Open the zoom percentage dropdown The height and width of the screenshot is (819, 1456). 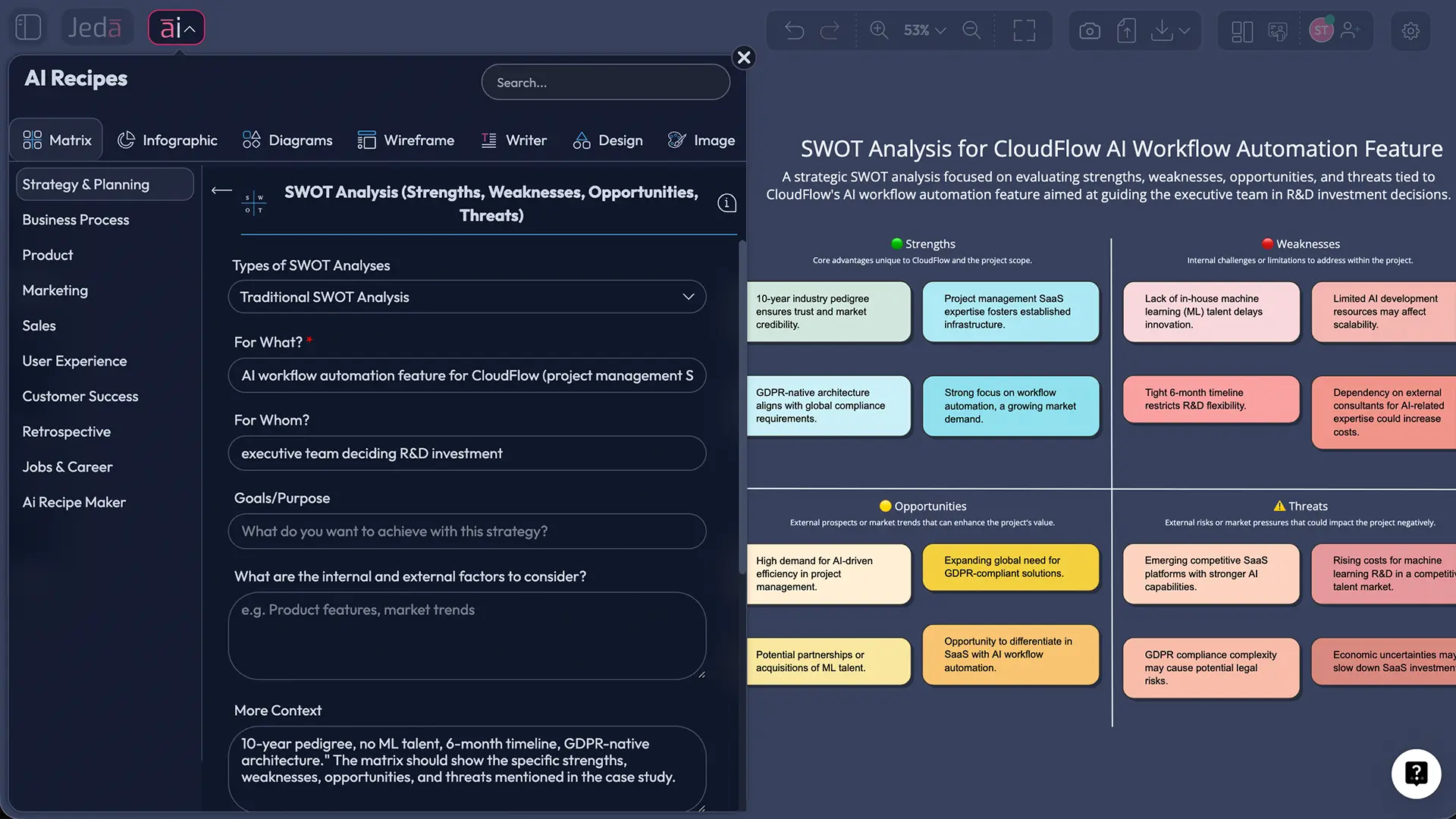point(923,30)
